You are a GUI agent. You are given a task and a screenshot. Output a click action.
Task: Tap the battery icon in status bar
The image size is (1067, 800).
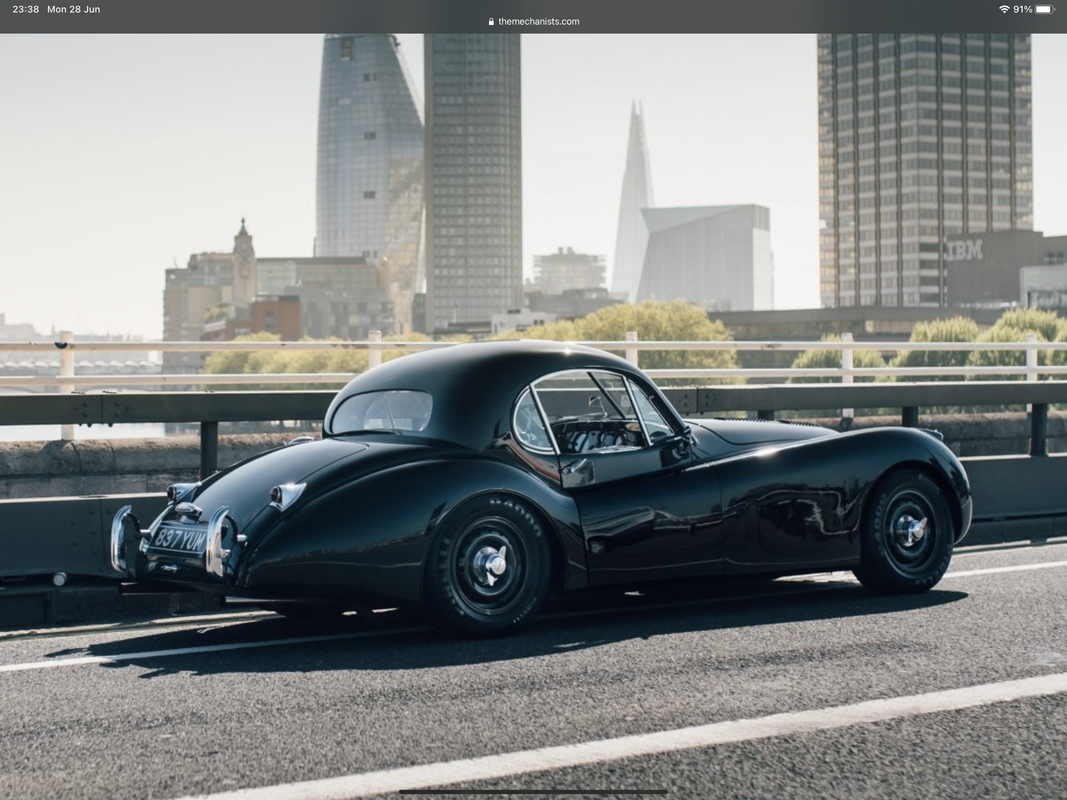coord(1045,9)
